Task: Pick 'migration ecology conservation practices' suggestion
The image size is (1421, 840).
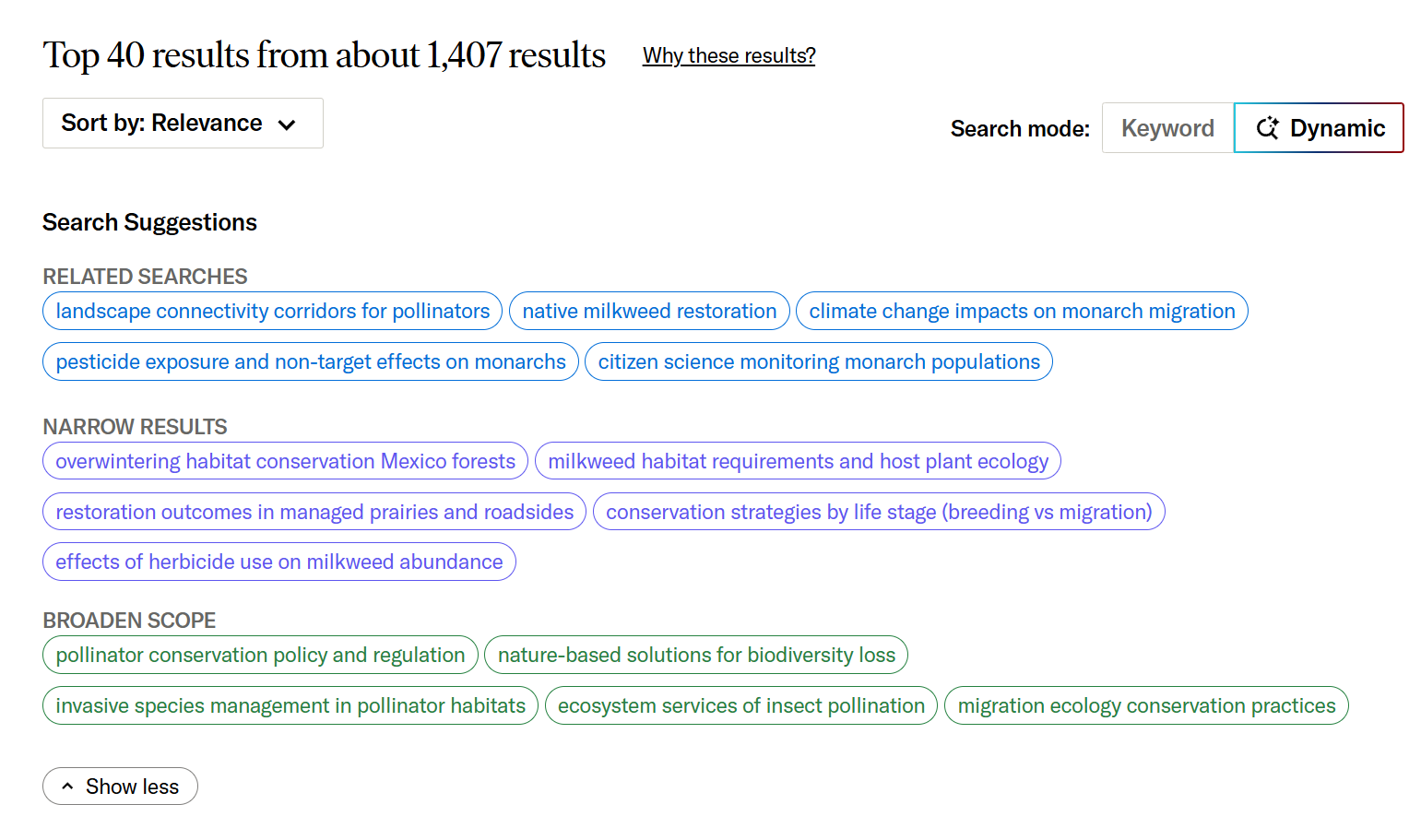Action: pos(1146,705)
